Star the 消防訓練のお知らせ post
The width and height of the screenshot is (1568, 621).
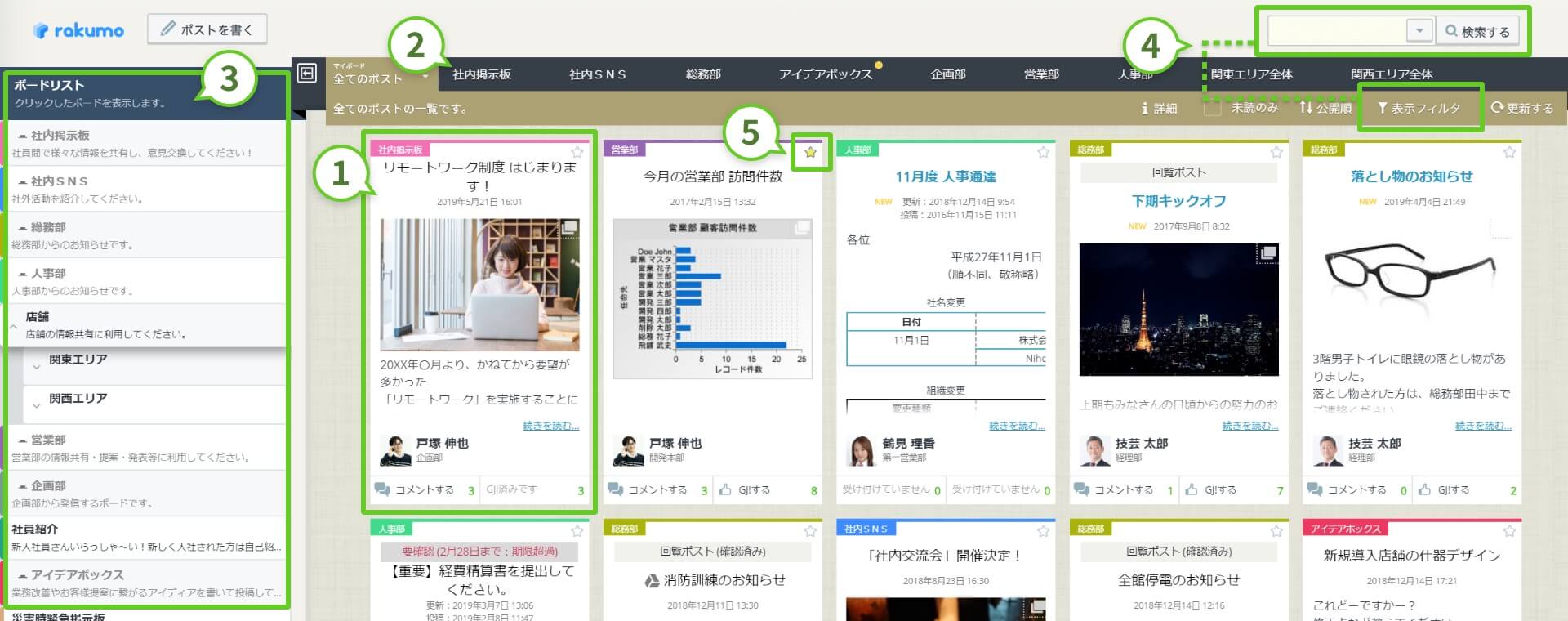[x=810, y=531]
